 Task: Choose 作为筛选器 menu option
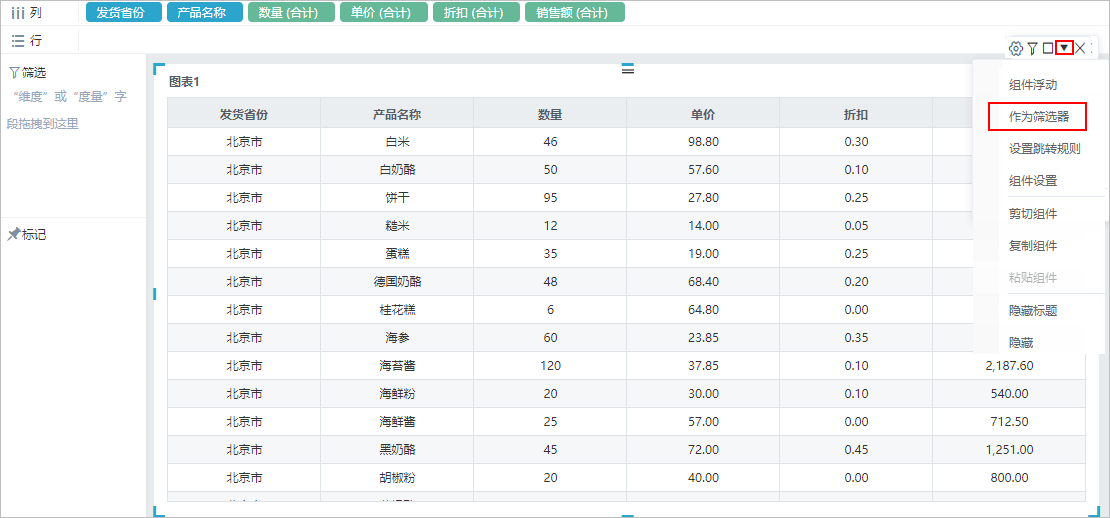1037,117
